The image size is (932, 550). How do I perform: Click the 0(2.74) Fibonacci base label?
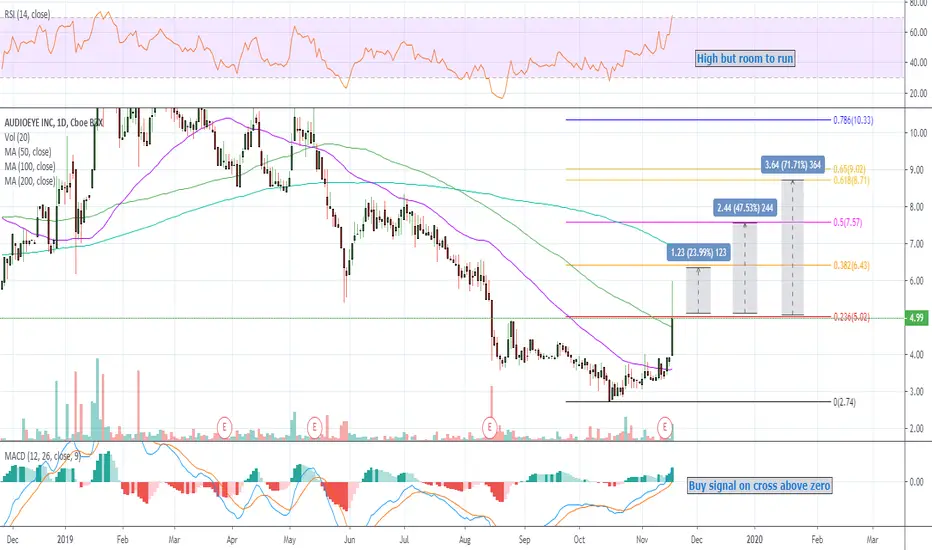[845, 402]
